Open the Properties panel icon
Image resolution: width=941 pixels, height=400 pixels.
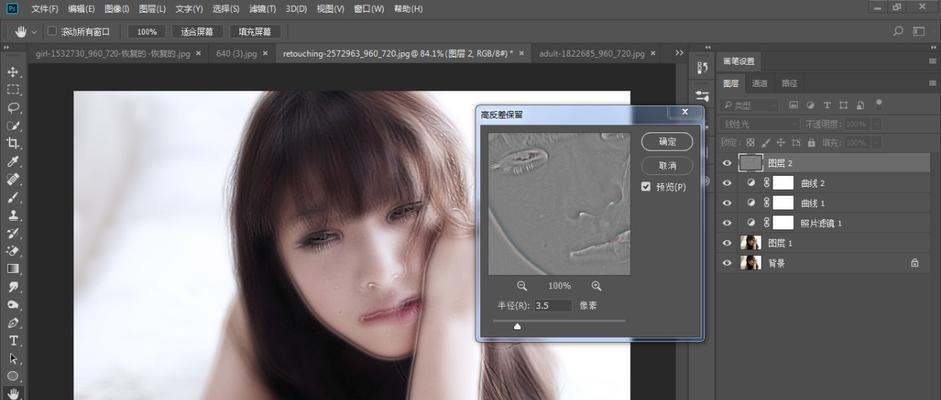(702, 95)
